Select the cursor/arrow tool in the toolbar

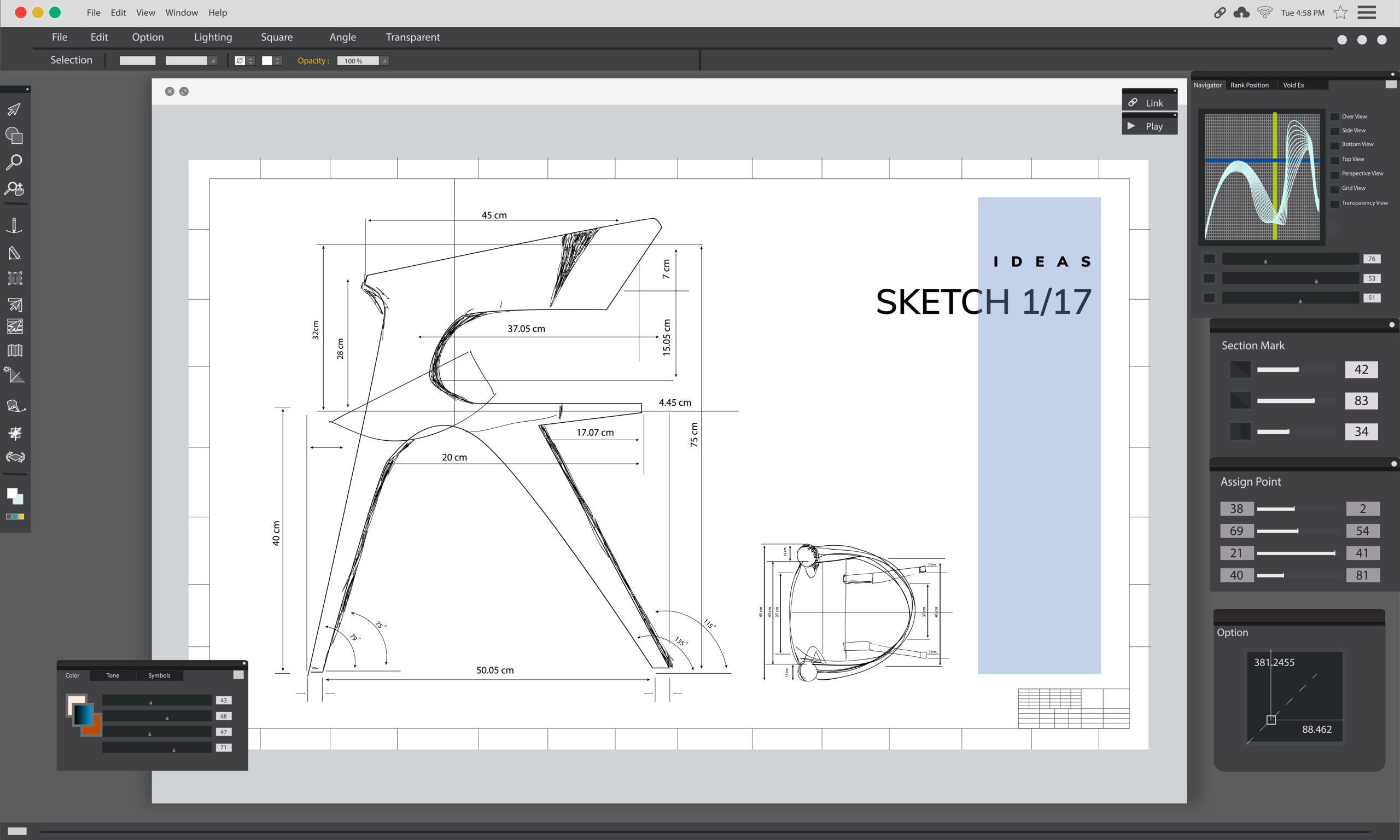pos(14,109)
